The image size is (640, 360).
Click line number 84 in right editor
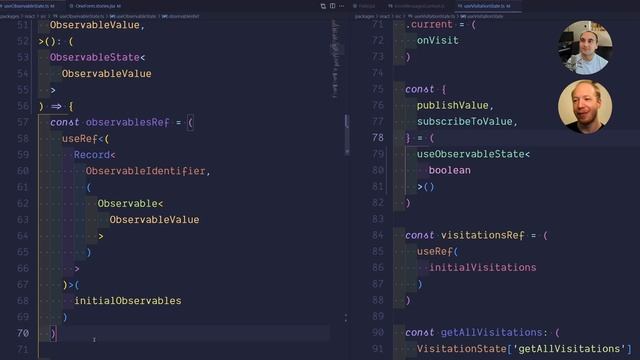pos(378,235)
